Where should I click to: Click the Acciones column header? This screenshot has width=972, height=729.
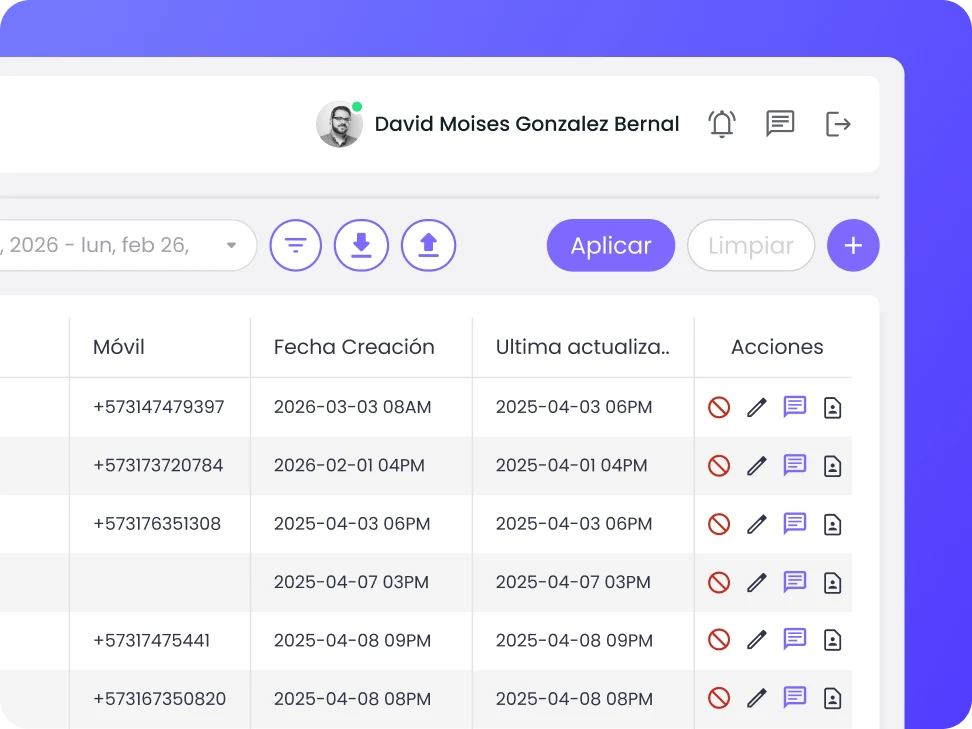click(x=777, y=347)
